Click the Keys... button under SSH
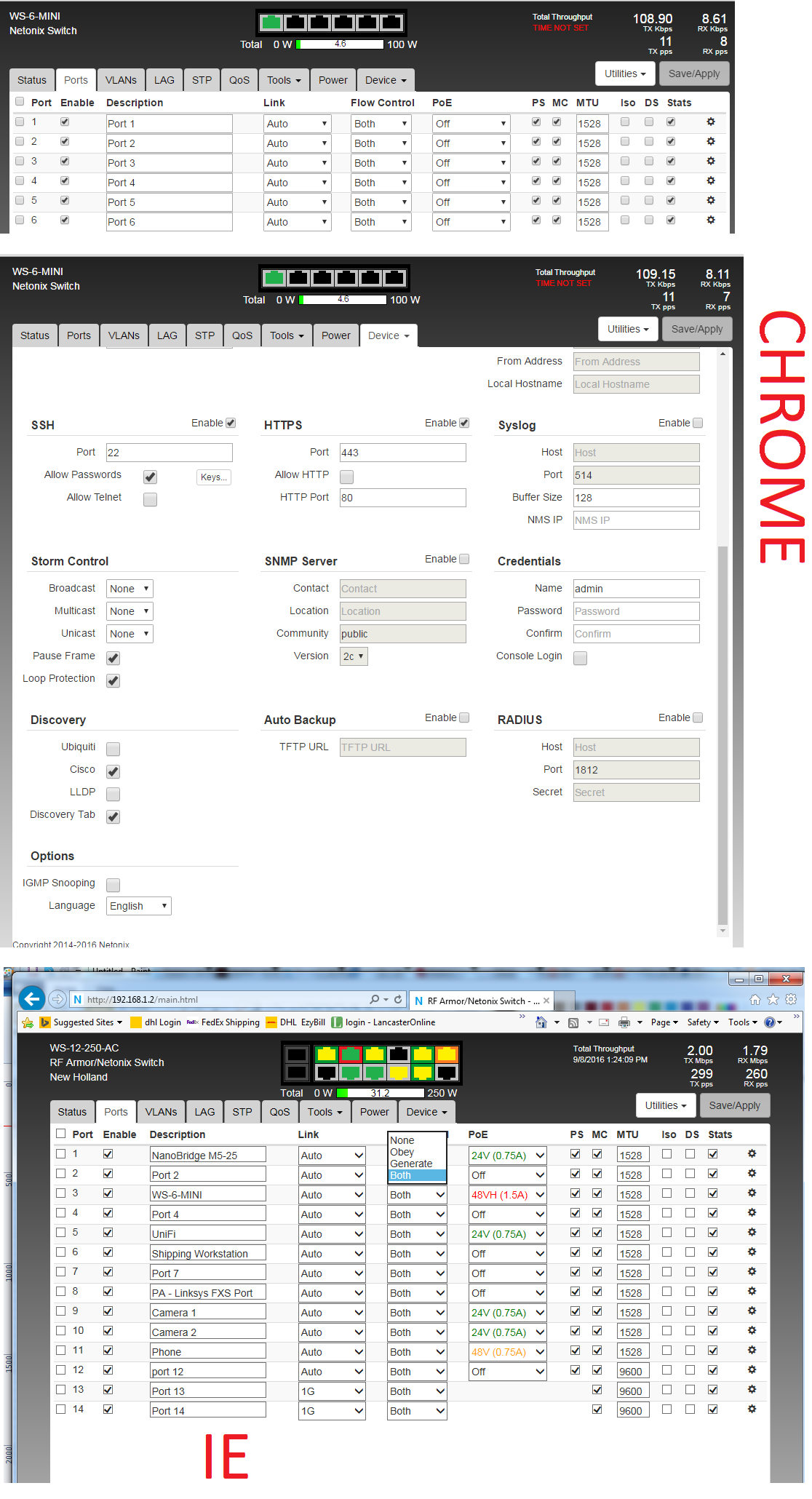The image size is (812, 1499). [x=214, y=477]
